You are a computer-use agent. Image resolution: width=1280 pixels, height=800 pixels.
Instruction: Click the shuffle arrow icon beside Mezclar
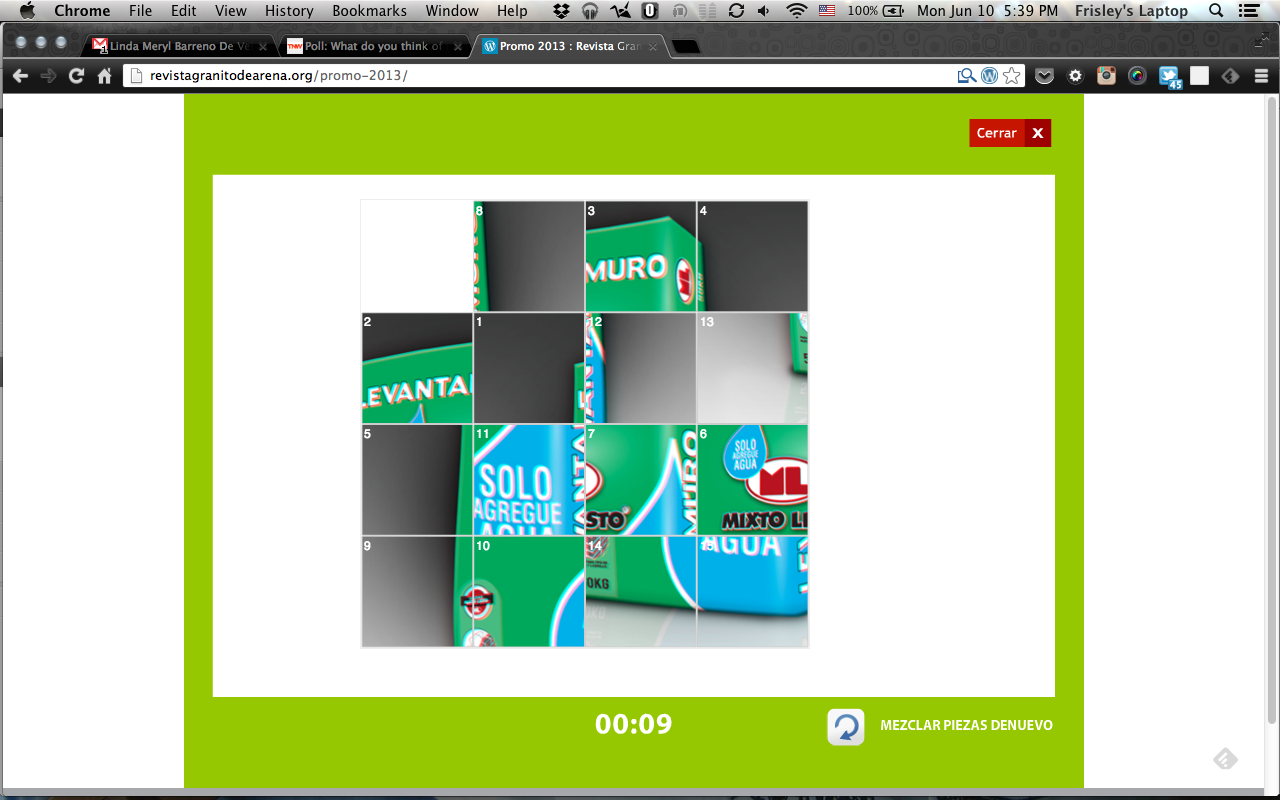846,727
